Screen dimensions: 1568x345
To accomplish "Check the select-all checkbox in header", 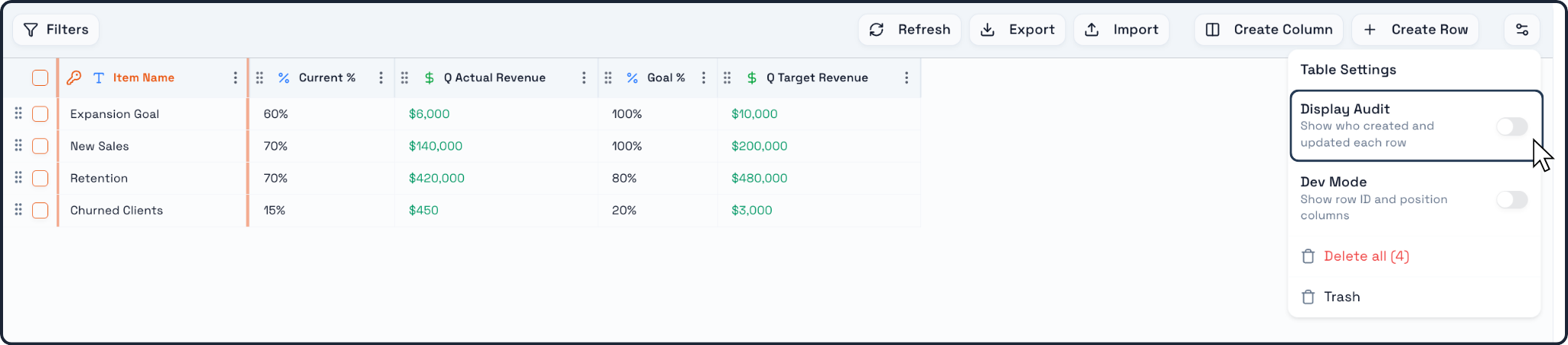I will 41,77.
